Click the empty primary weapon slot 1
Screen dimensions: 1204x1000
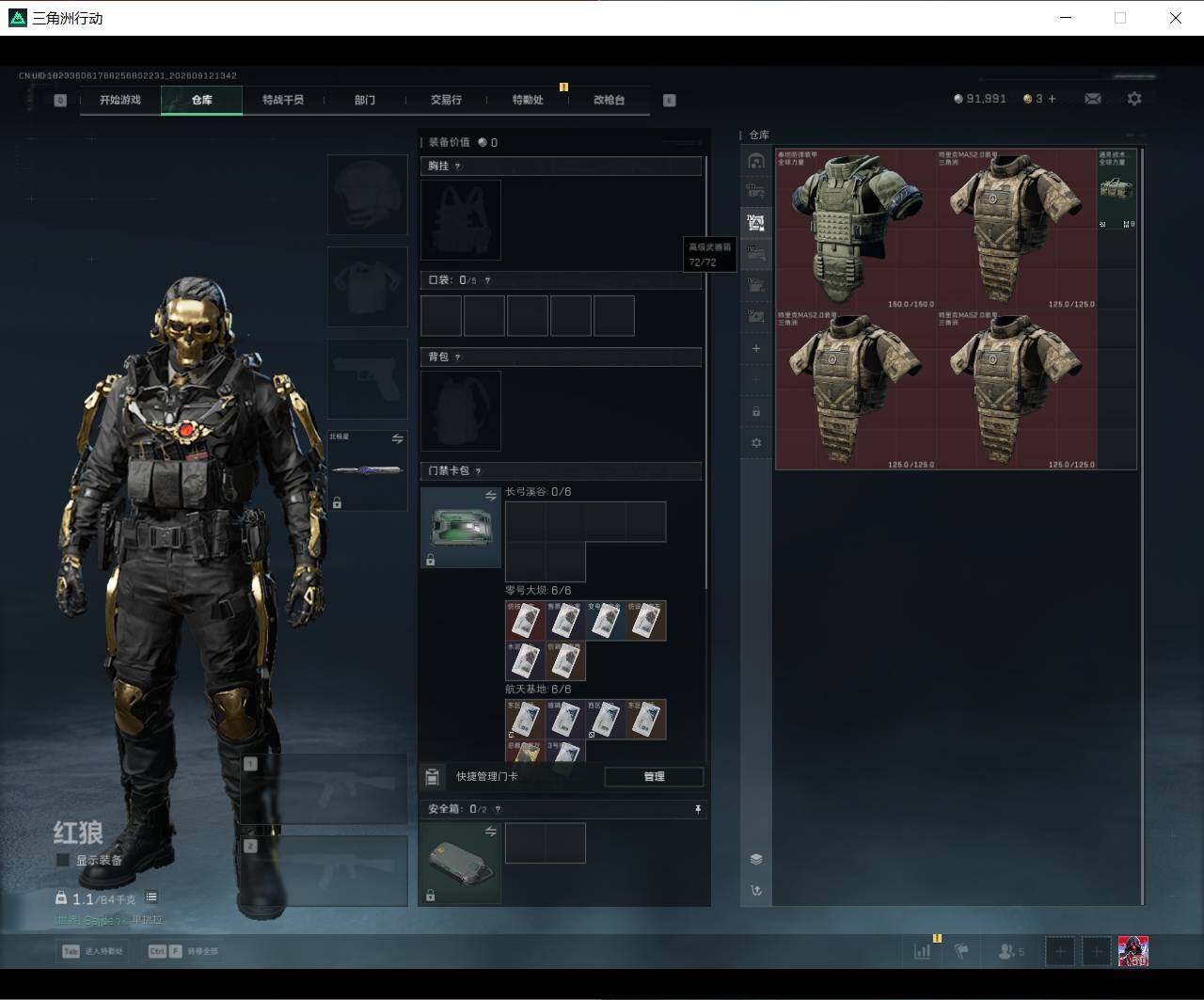(x=324, y=789)
